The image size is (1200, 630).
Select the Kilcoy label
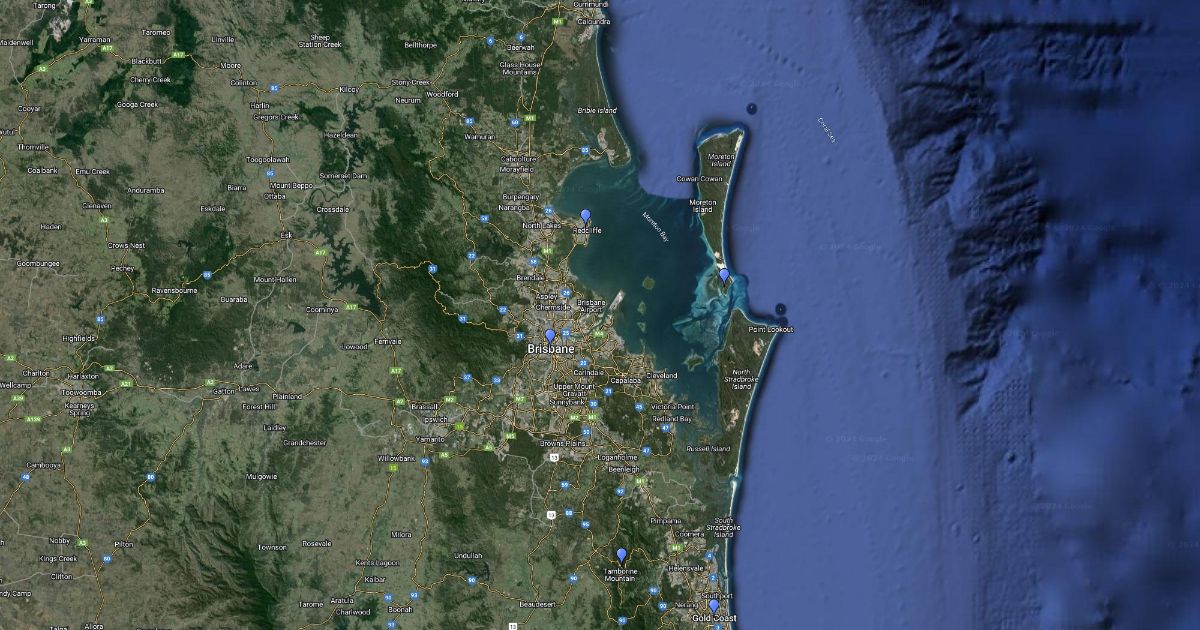point(349,90)
